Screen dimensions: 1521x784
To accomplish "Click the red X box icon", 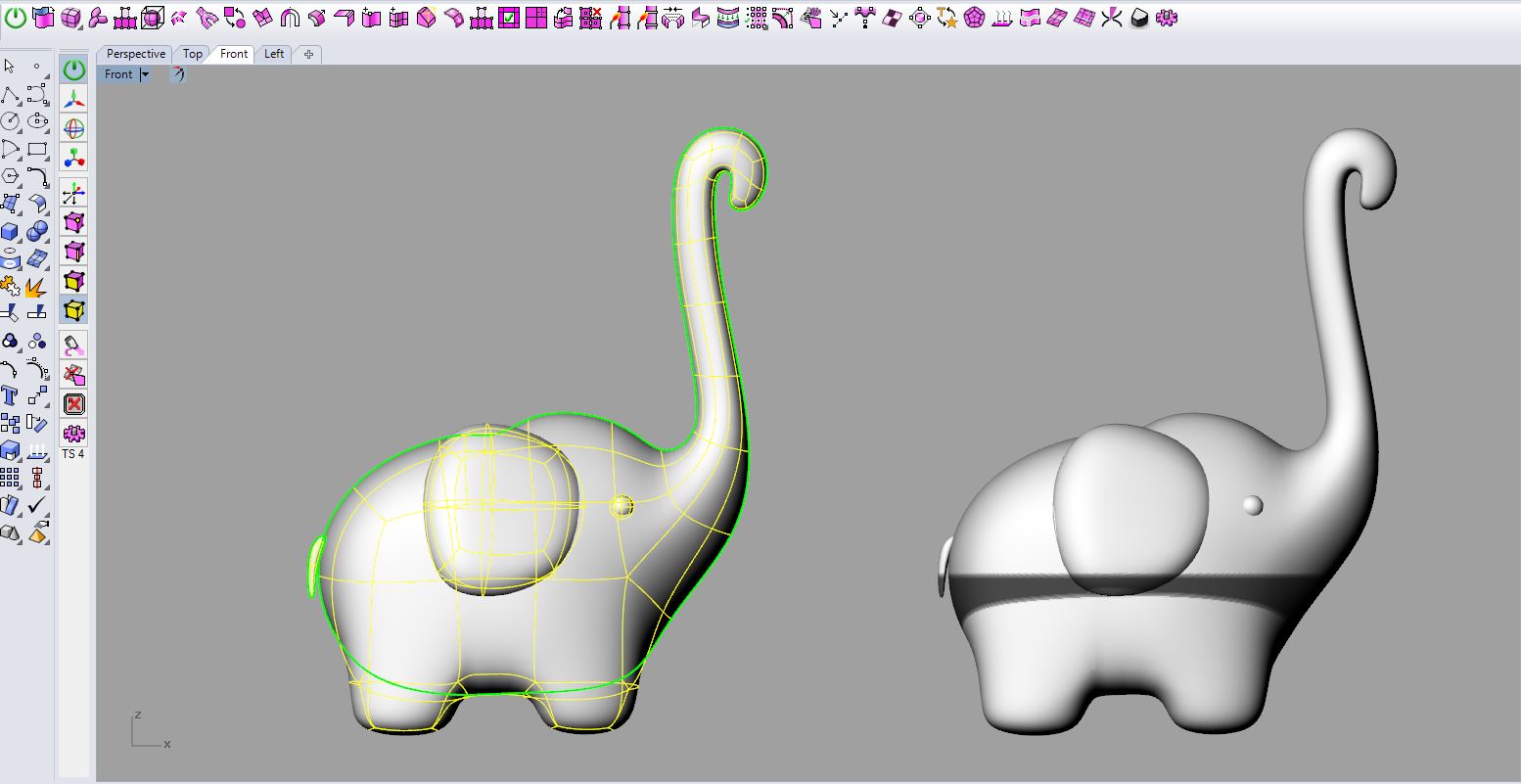I will tap(74, 403).
